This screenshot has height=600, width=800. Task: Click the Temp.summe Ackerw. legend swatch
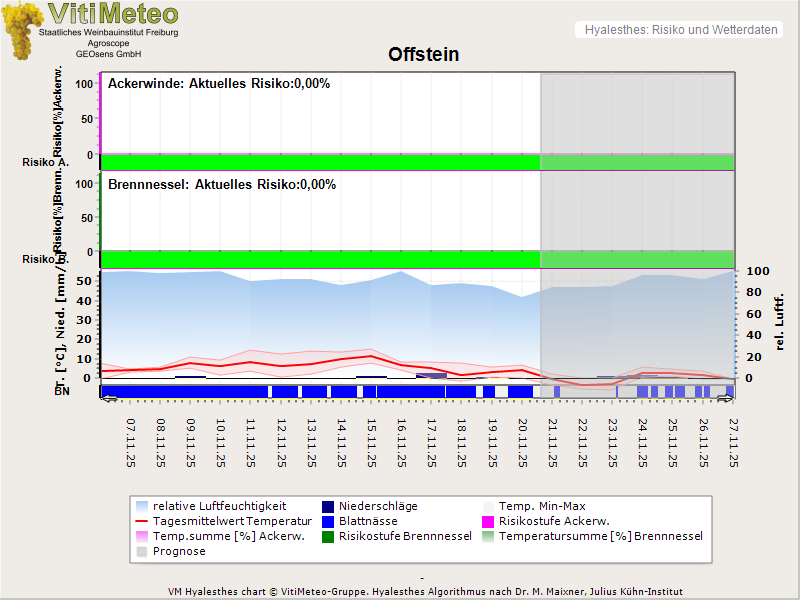click(142, 536)
